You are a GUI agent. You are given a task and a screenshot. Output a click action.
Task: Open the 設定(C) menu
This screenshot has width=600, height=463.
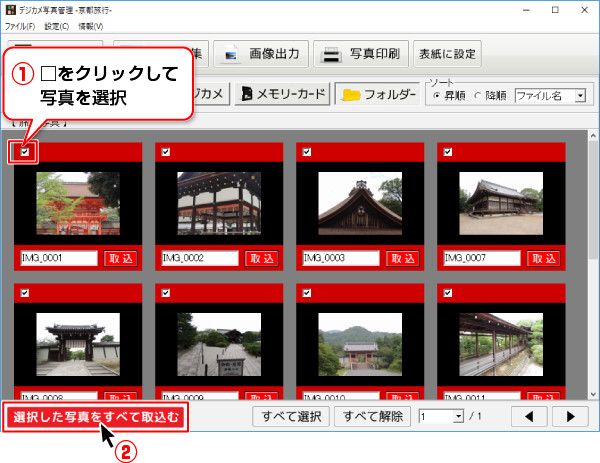57,26
